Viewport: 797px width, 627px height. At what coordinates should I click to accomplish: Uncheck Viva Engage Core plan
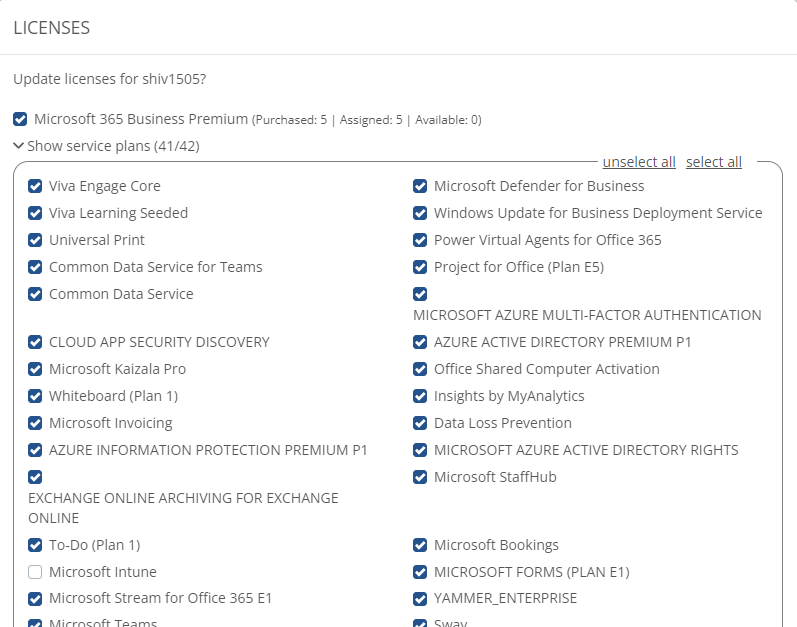pyautogui.click(x=35, y=186)
